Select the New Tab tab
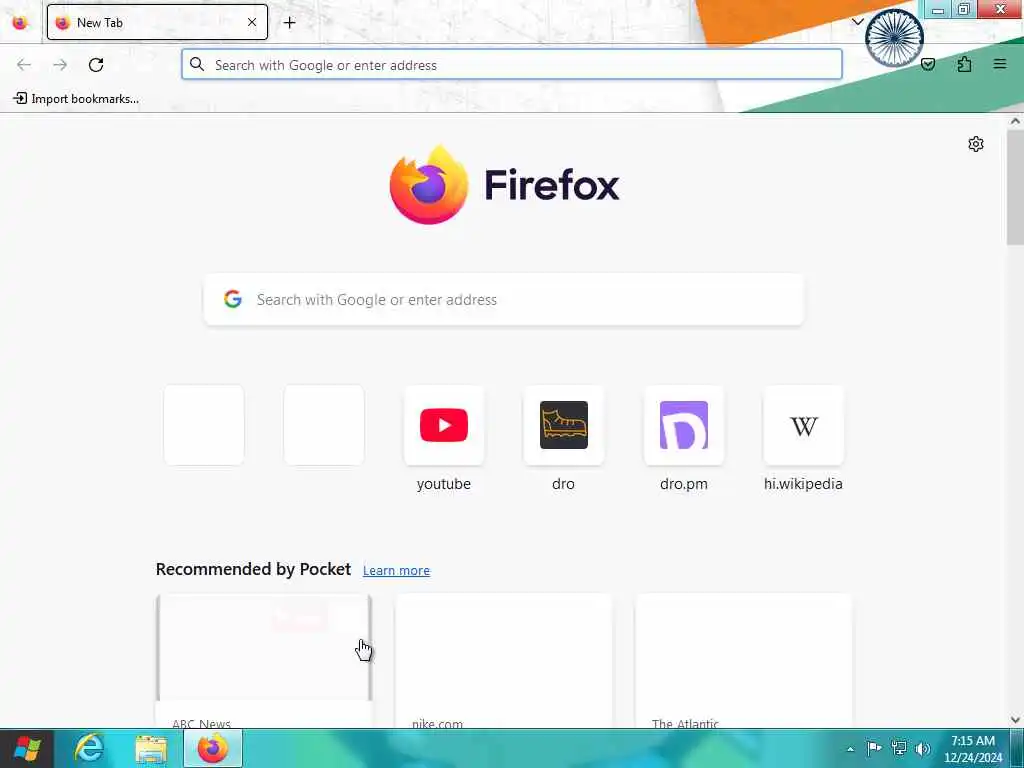The width and height of the screenshot is (1024, 768). point(157,22)
